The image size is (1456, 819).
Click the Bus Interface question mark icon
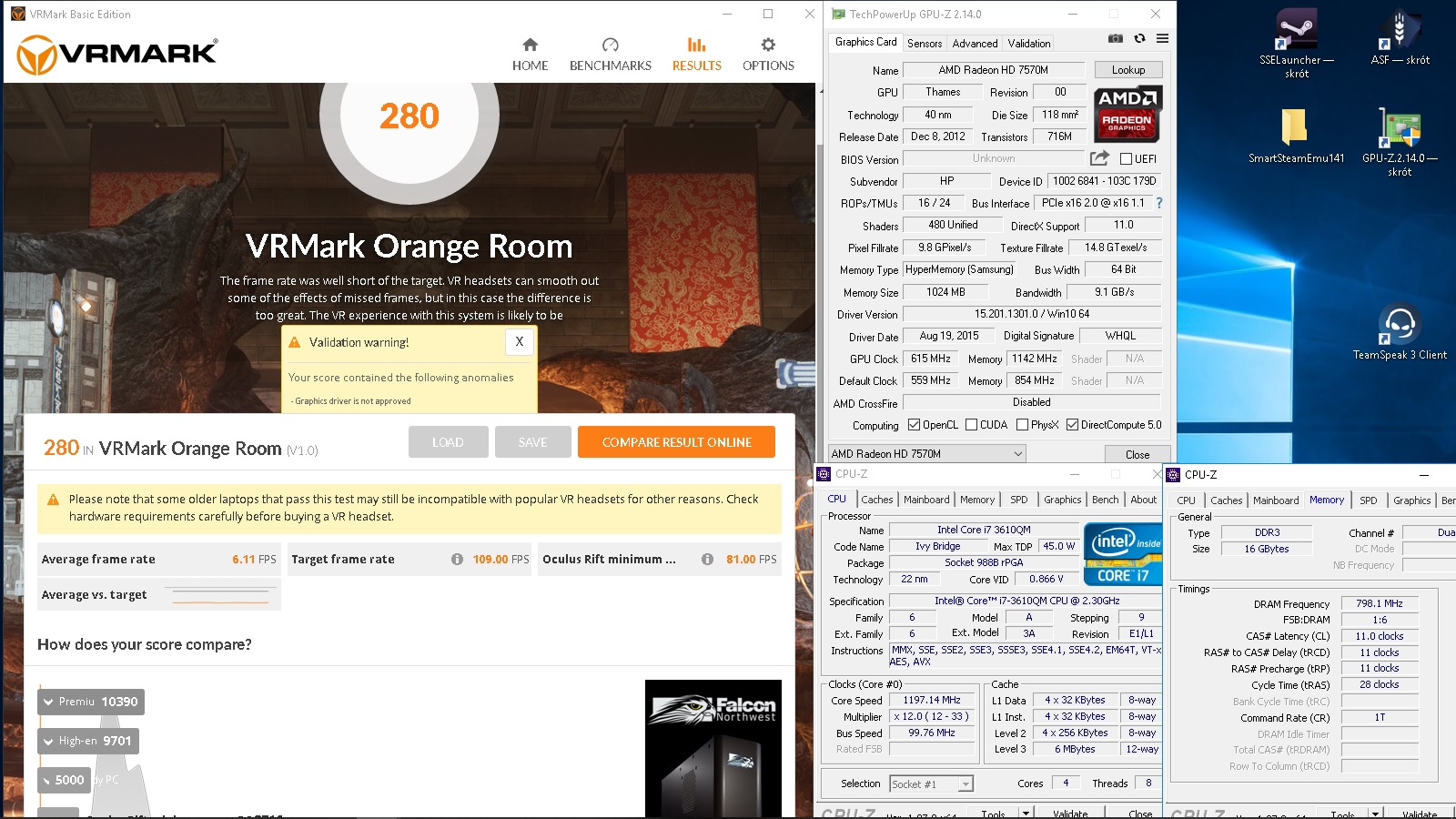click(x=1158, y=203)
